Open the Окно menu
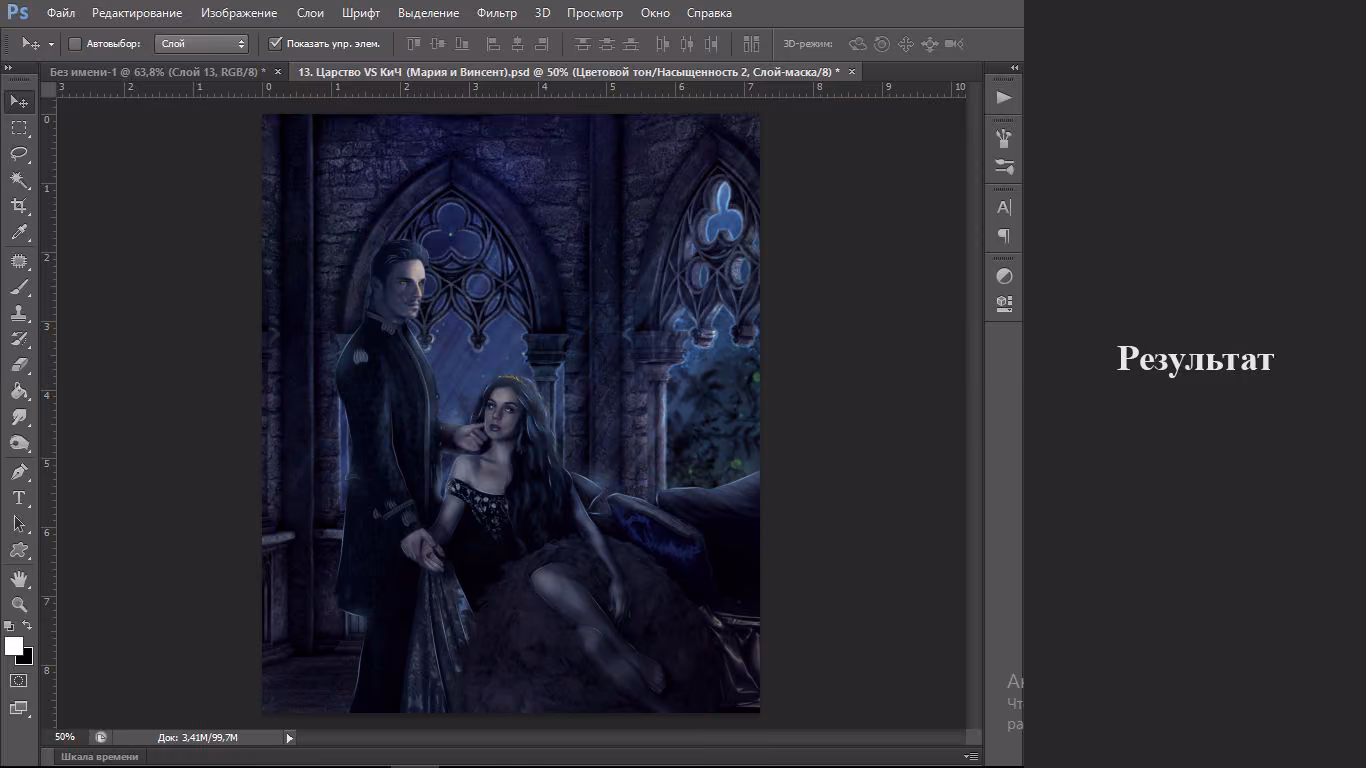This screenshot has width=1366, height=768. pyautogui.click(x=655, y=13)
